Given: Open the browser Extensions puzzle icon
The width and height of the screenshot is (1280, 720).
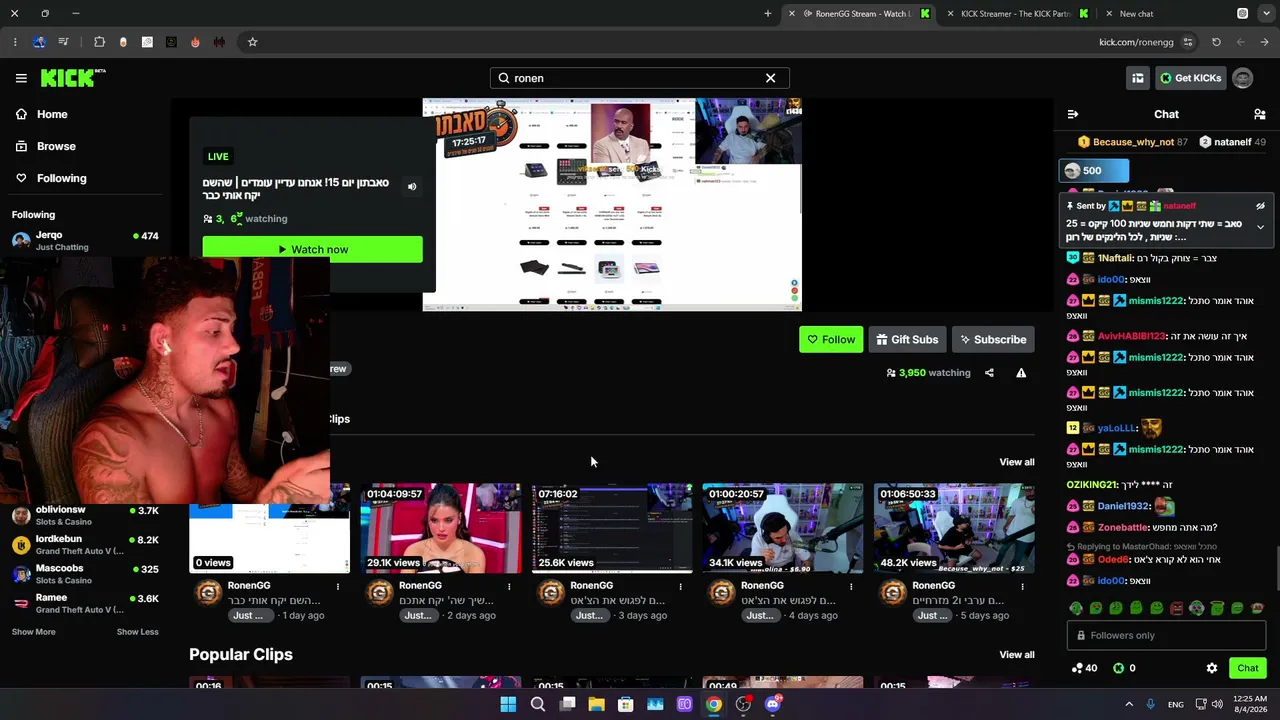Looking at the screenshot, I should [99, 42].
